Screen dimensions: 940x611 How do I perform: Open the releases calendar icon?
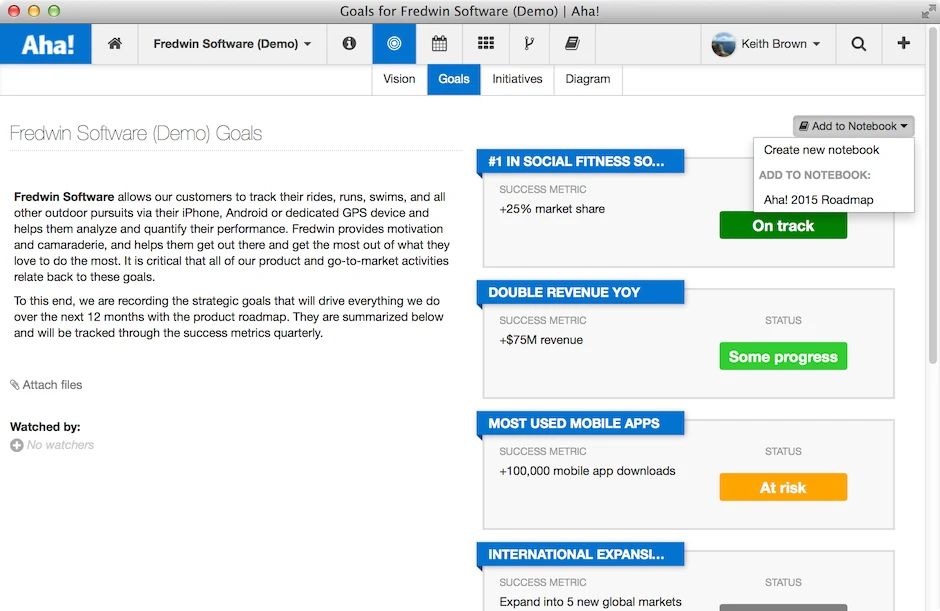[x=439, y=43]
